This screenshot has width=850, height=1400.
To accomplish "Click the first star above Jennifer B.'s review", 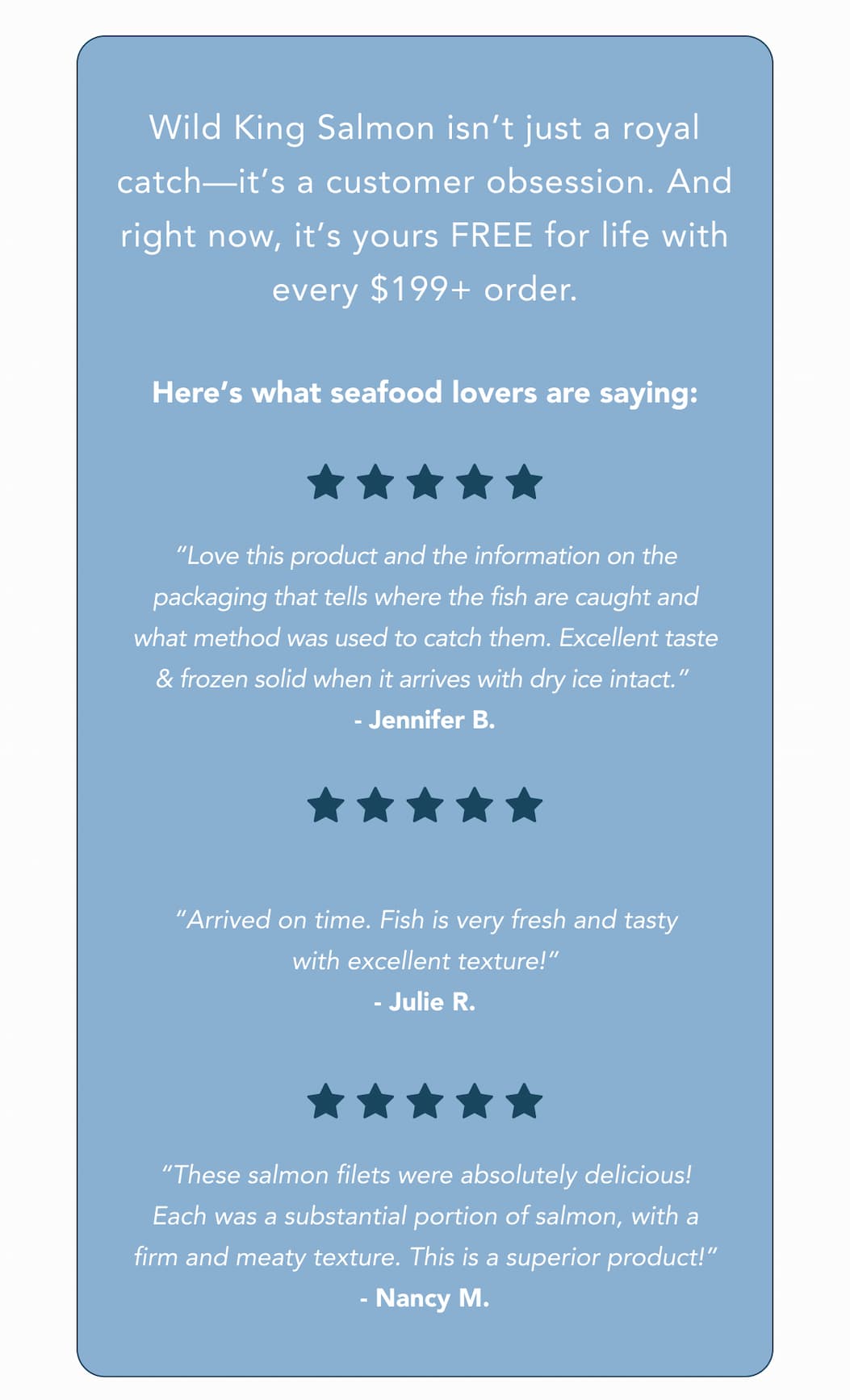I will pyautogui.click(x=326, y=483).
